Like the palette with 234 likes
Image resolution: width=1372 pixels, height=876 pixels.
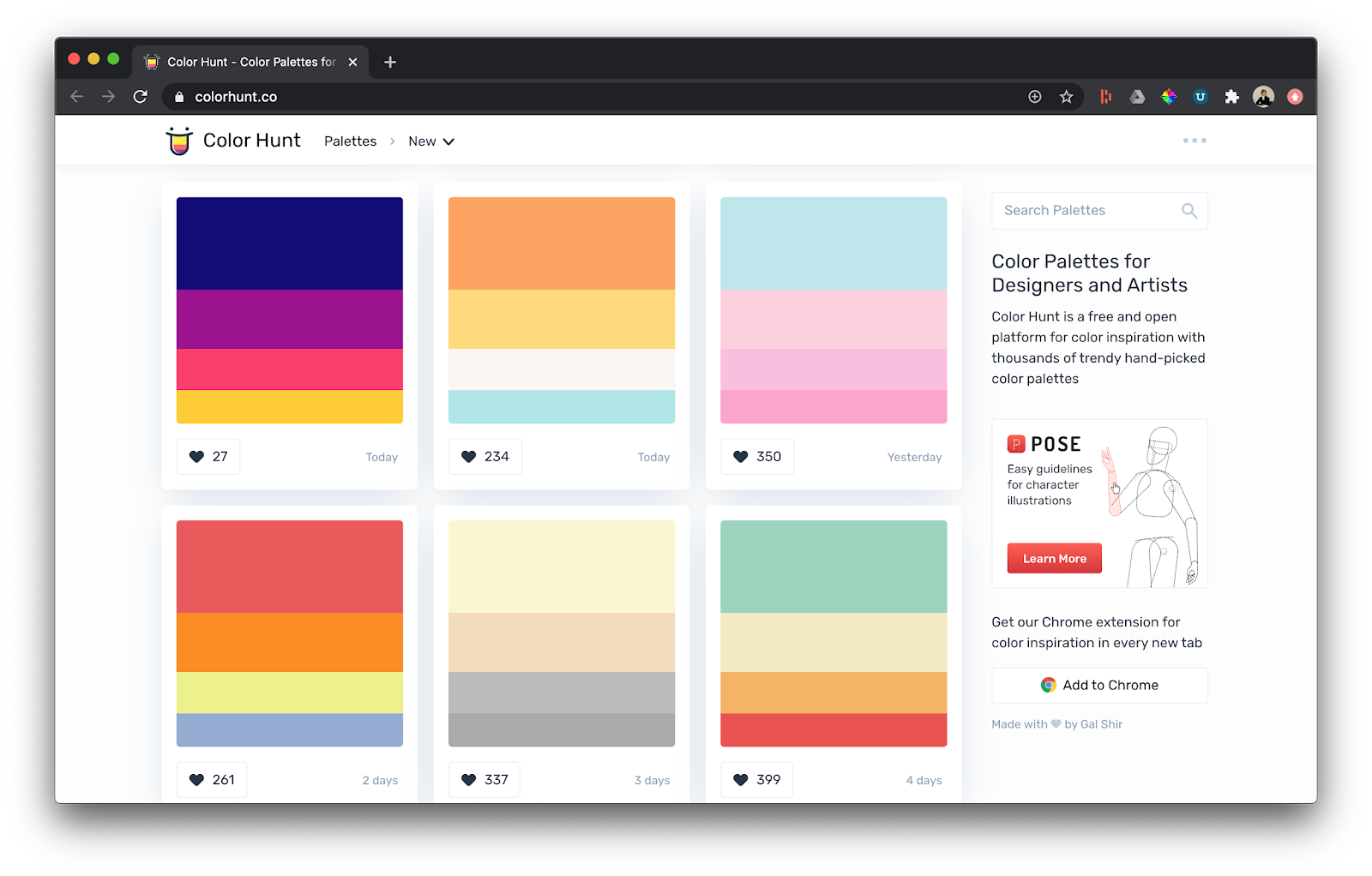pos(485,457)
